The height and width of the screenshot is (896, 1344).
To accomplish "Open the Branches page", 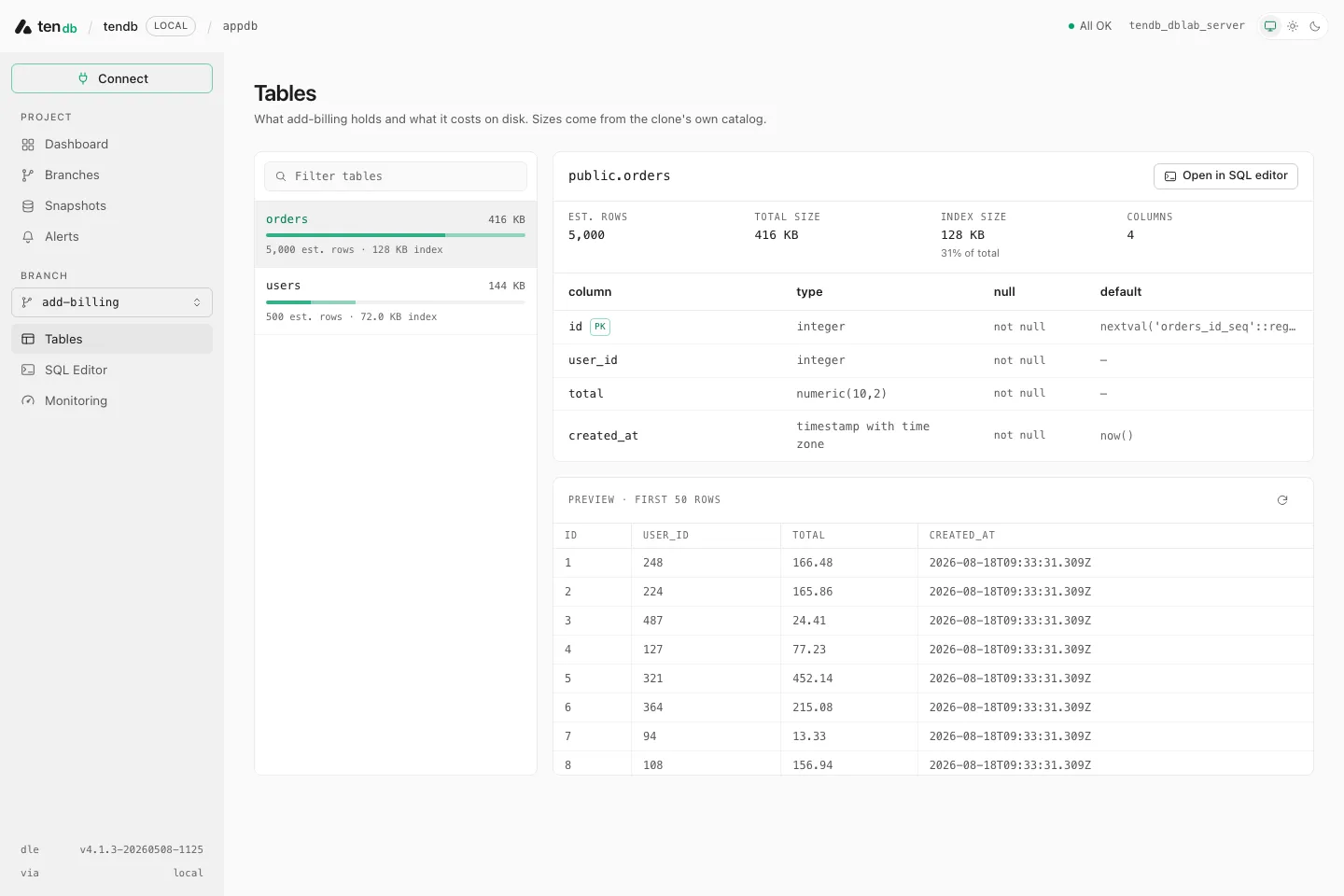I will click(112, 175).
